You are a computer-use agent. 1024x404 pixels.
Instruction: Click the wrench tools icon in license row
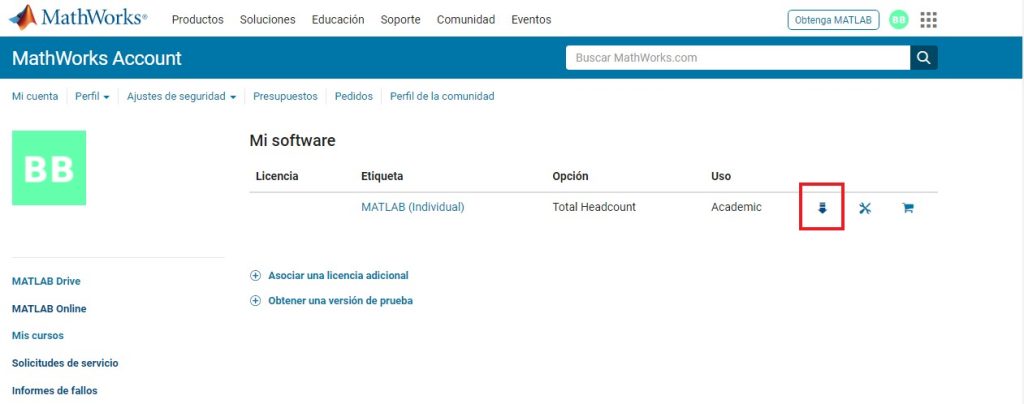coord(865,208)
